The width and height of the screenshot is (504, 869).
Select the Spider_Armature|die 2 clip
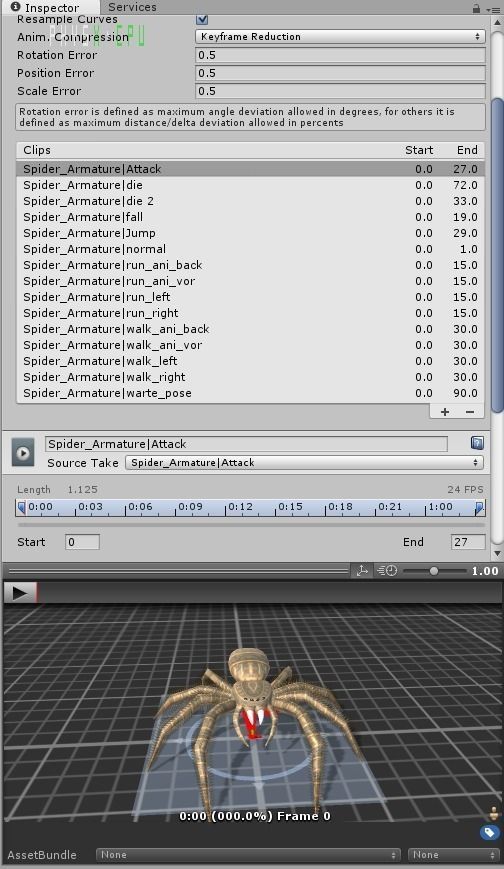[x=250, y=201]
